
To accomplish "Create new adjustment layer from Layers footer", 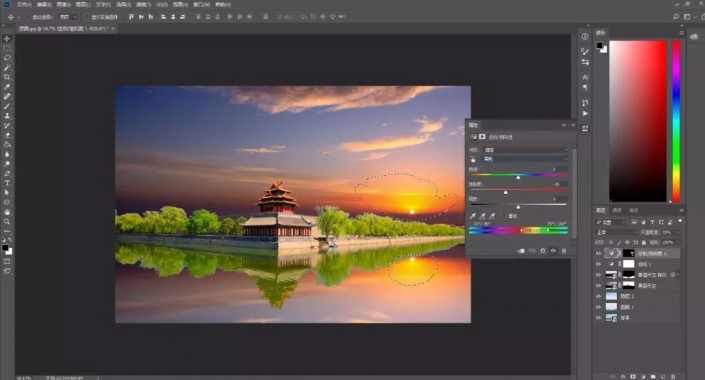I will coord(643,376).
